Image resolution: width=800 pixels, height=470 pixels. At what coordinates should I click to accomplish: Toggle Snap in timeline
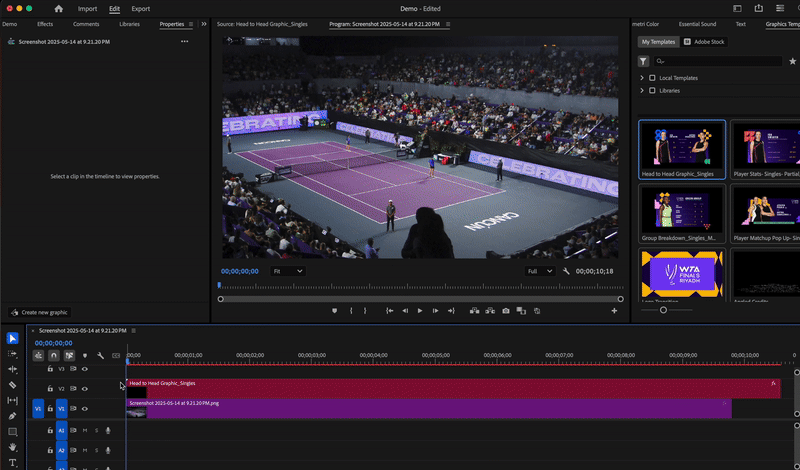point(54,355)
